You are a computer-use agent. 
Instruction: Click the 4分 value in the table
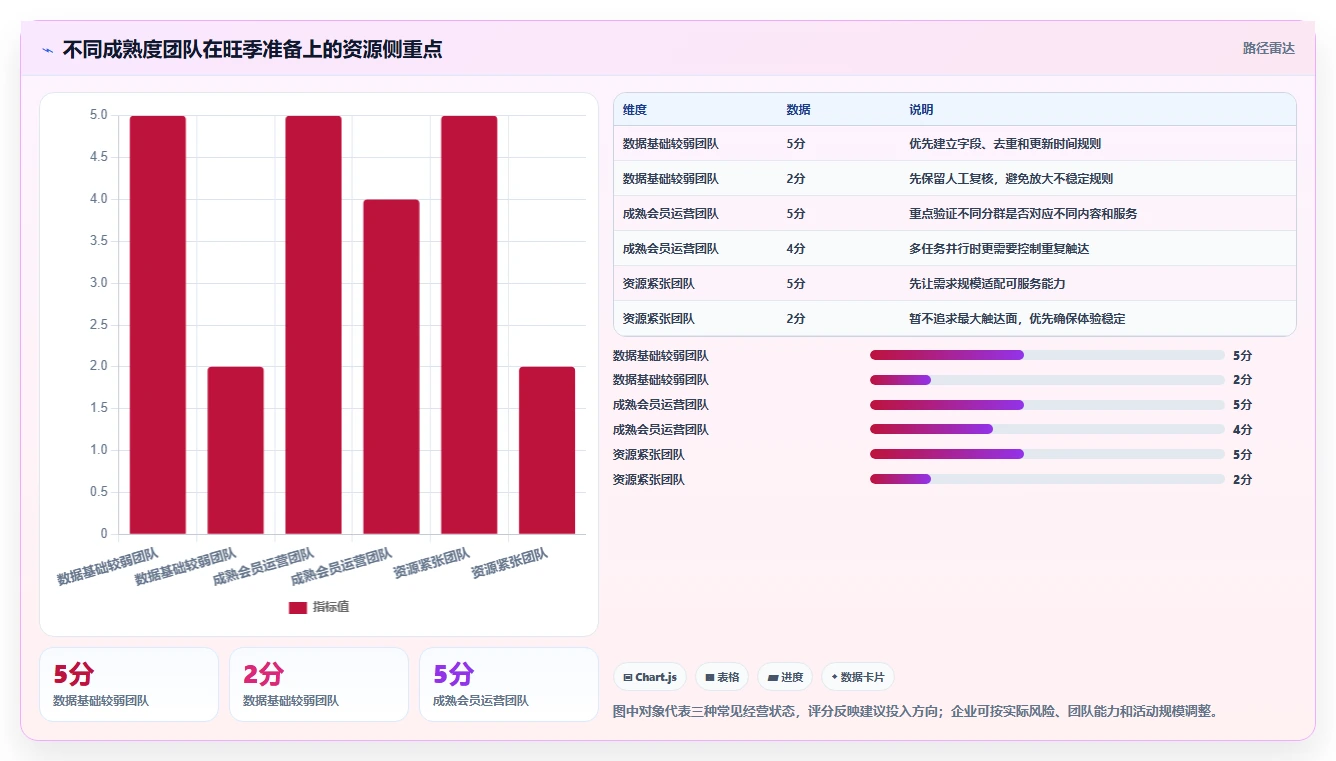tap(796, 249)
